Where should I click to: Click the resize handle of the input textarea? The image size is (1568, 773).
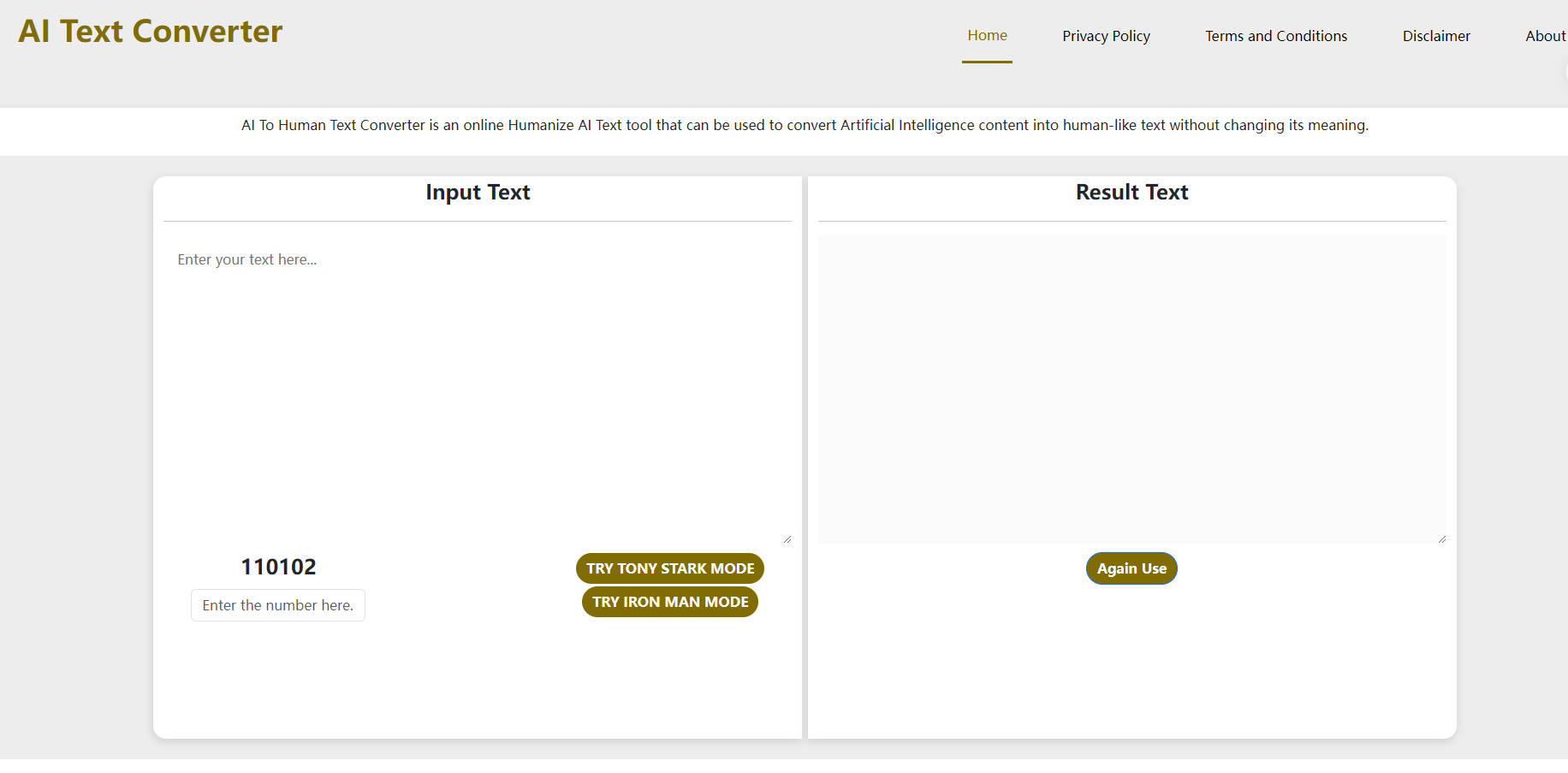point(786,538)
